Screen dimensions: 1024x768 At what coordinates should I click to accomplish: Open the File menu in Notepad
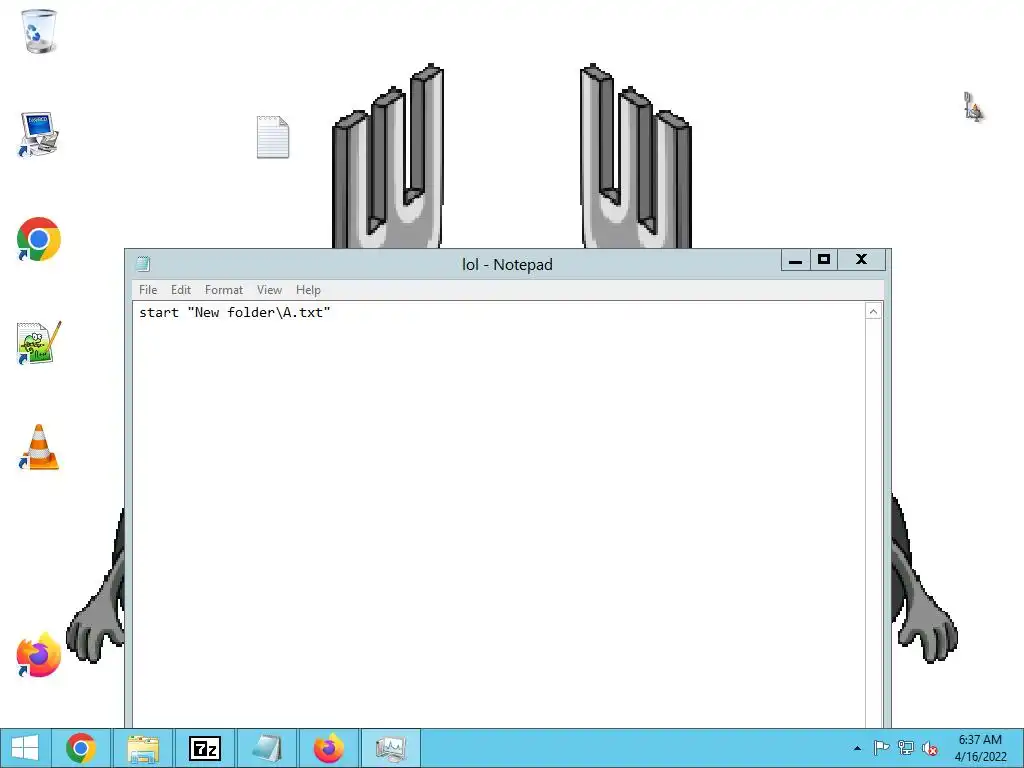(148, 290)
